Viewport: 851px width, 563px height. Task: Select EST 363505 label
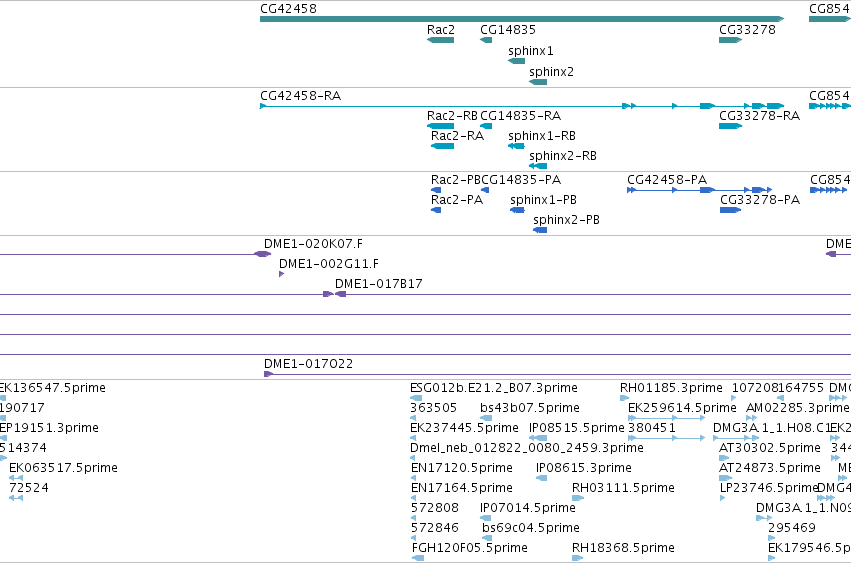point(433,408)
